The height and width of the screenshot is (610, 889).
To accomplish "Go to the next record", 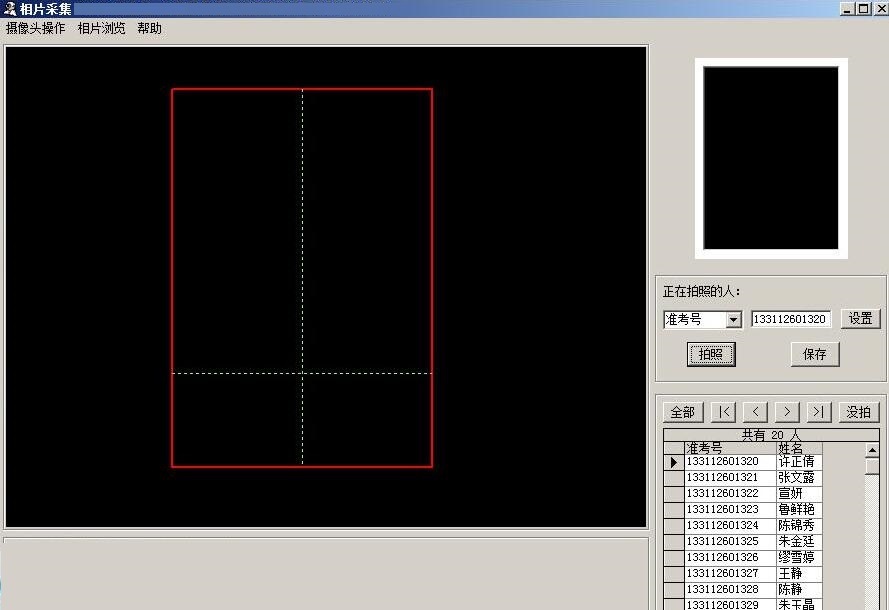I will [787, 412].
